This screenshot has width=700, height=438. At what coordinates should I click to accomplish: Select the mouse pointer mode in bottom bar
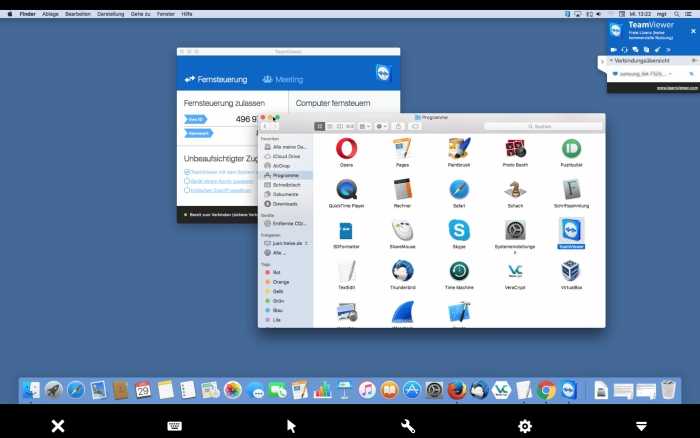(x=291, y=426)
